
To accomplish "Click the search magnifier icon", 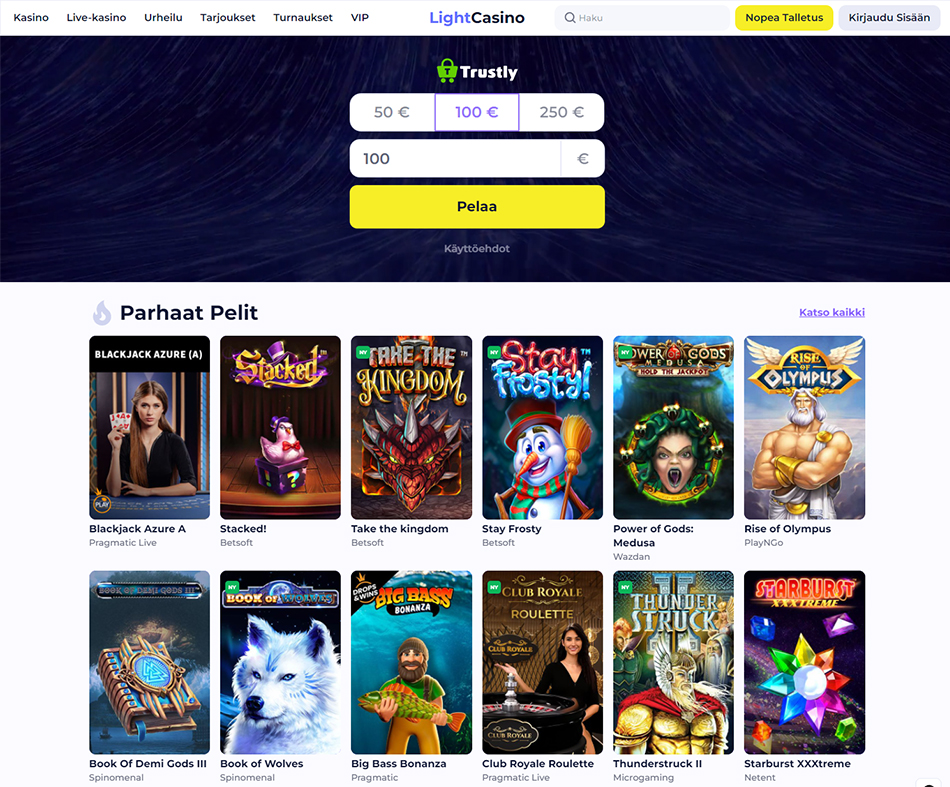I will 570,18.
